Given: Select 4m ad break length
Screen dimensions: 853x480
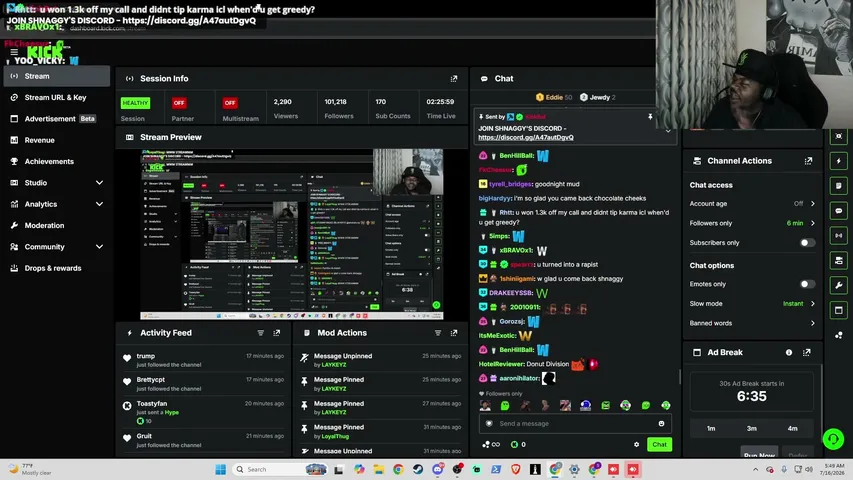Looking at the screenshot, I should (x=792, y=428).
